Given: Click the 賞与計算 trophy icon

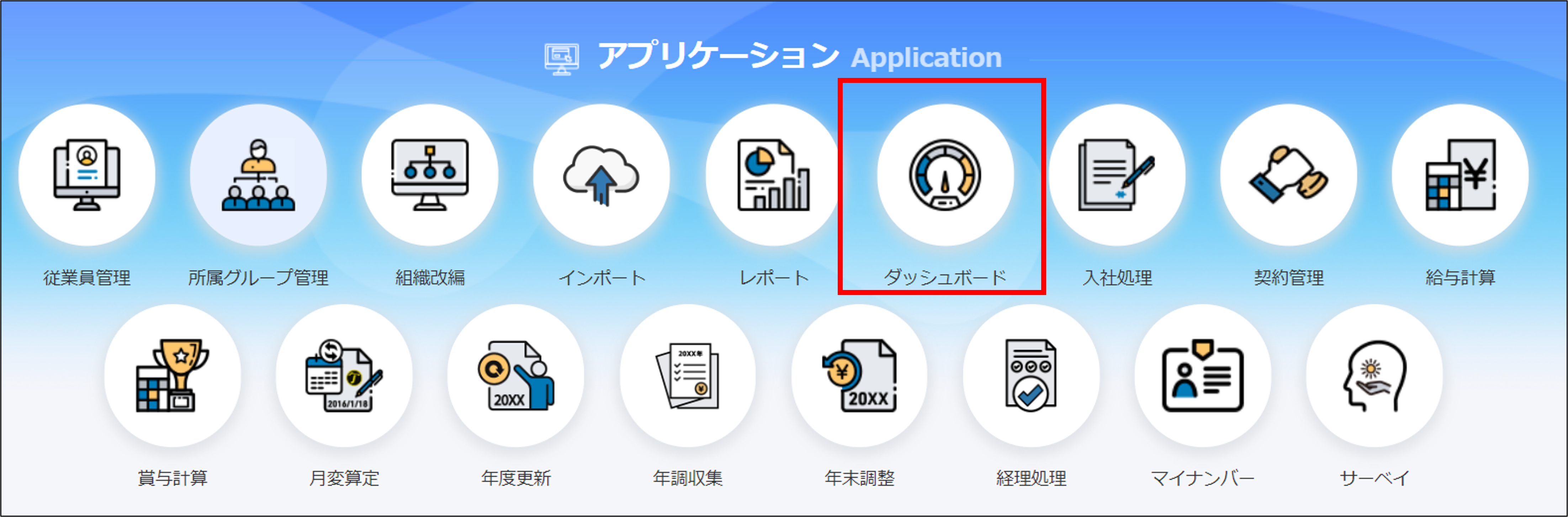Looking at the screenshot, I should click(x=172, y=376).
